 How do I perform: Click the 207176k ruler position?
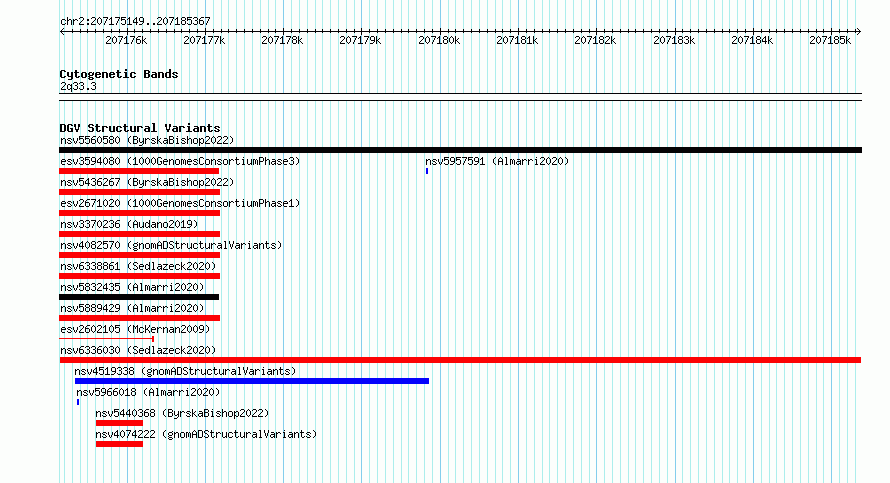pos(126,40)
